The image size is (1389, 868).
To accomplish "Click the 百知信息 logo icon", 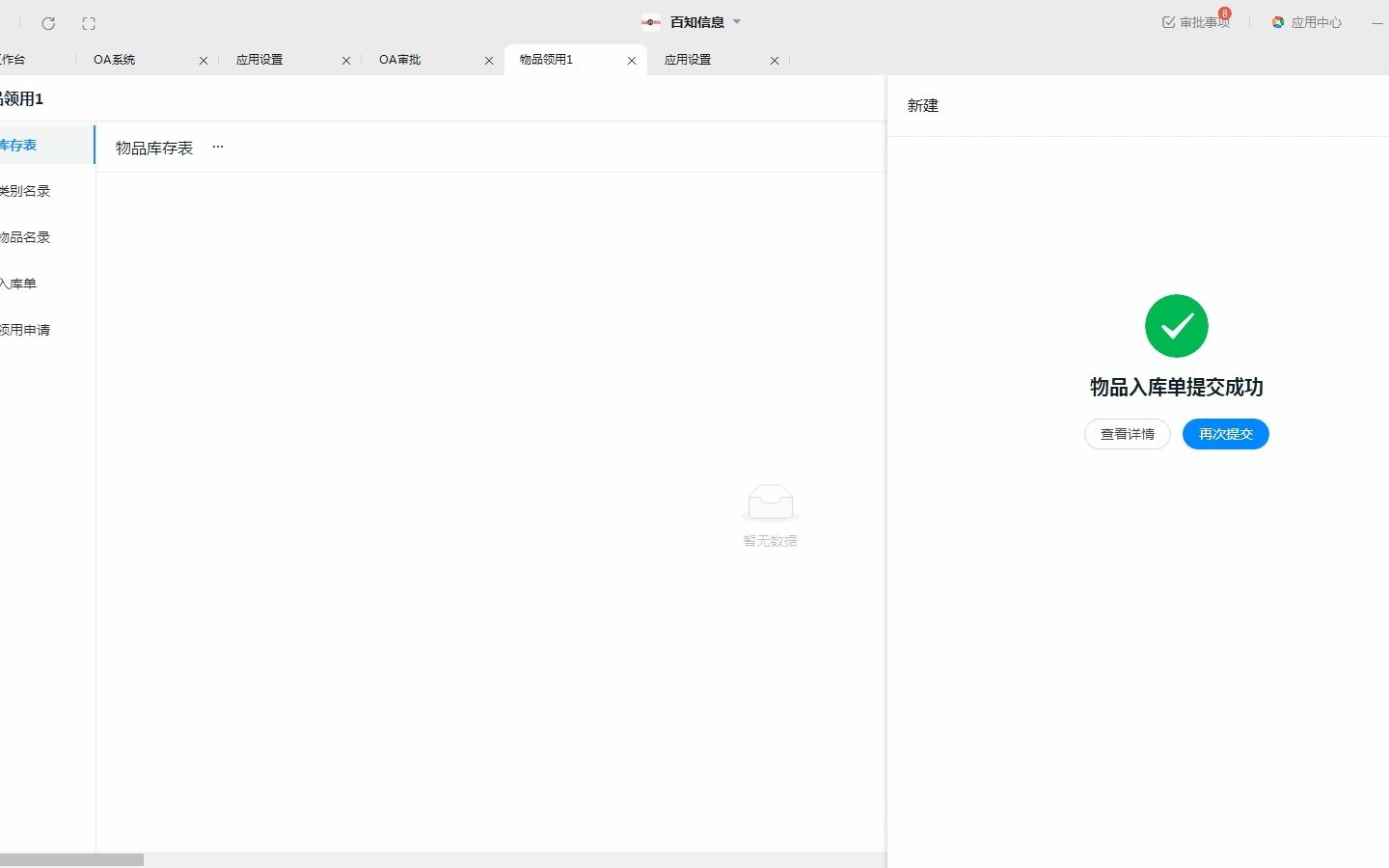I will click(651, 22).
